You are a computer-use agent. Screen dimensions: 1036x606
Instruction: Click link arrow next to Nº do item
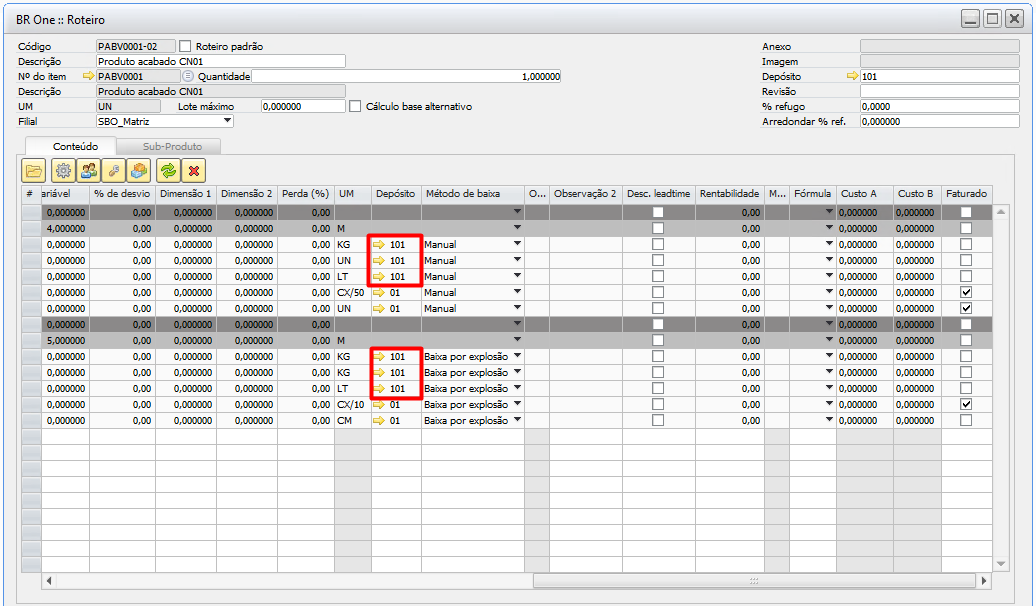[87, 76]
